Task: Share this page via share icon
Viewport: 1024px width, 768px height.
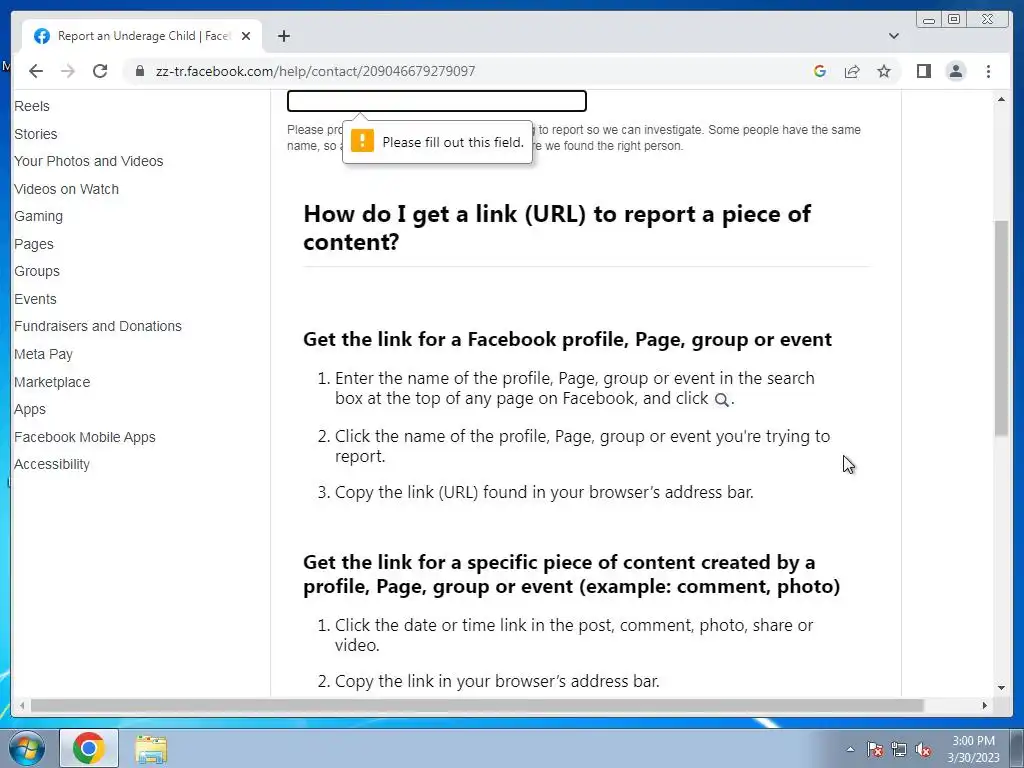Action: pos(852,71)
